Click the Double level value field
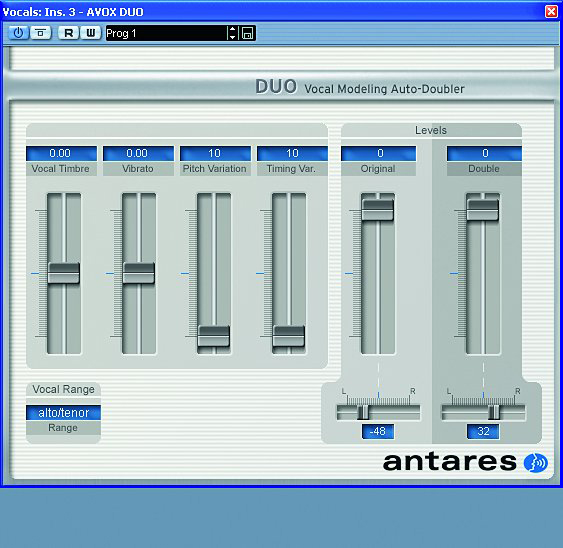The image size is (563, 548). pyautogui.click(x=484, y=153)
